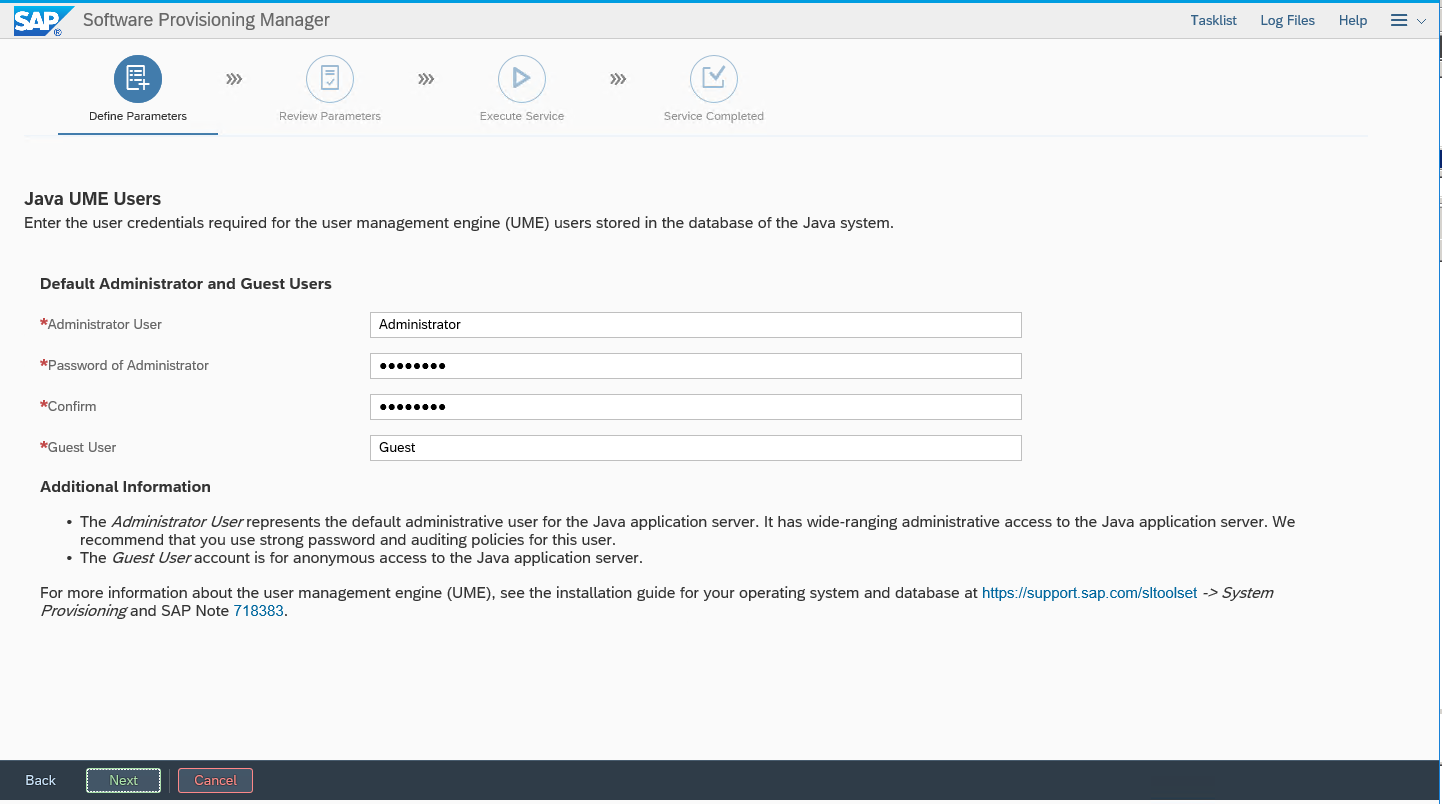Click the Cancel button

point(215,780)
